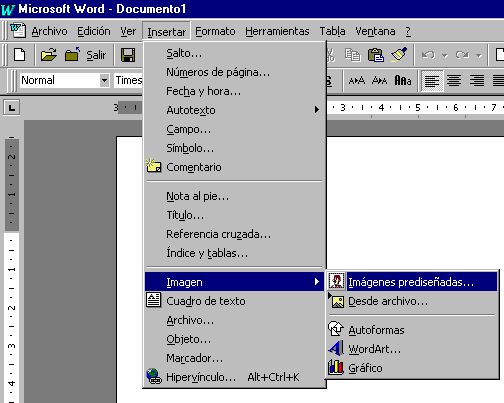The height and width of the screenshot is (403, 504).
Task: Choose Fecha y hora... entry
Action: coord(235,91)
